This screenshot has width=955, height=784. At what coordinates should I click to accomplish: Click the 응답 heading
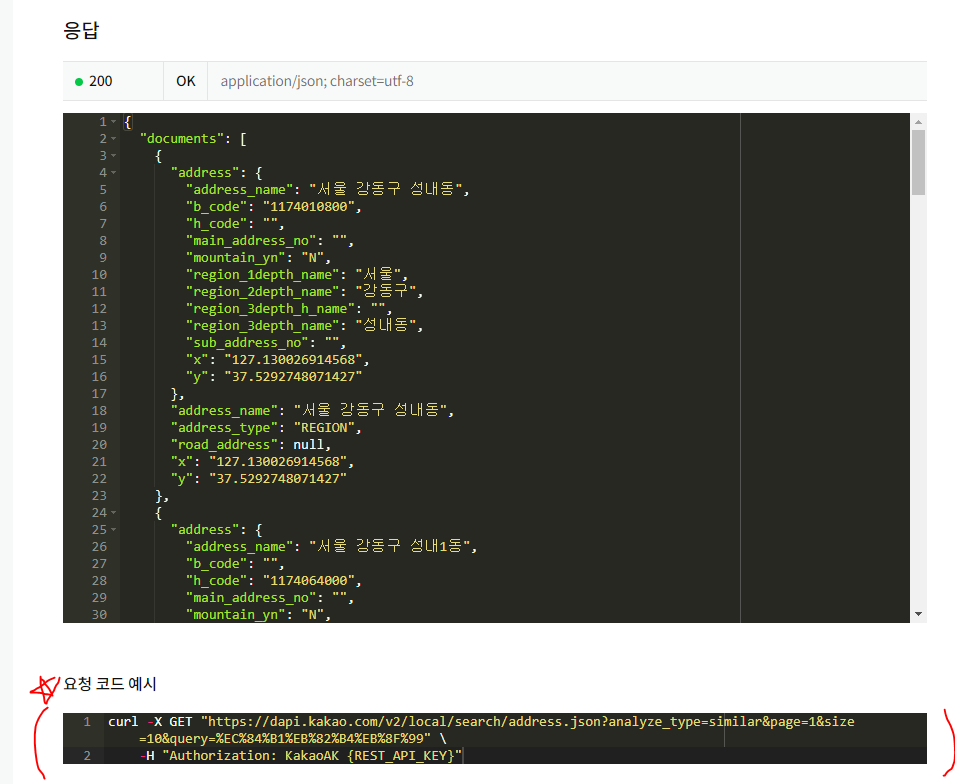(x=81, y=30)
